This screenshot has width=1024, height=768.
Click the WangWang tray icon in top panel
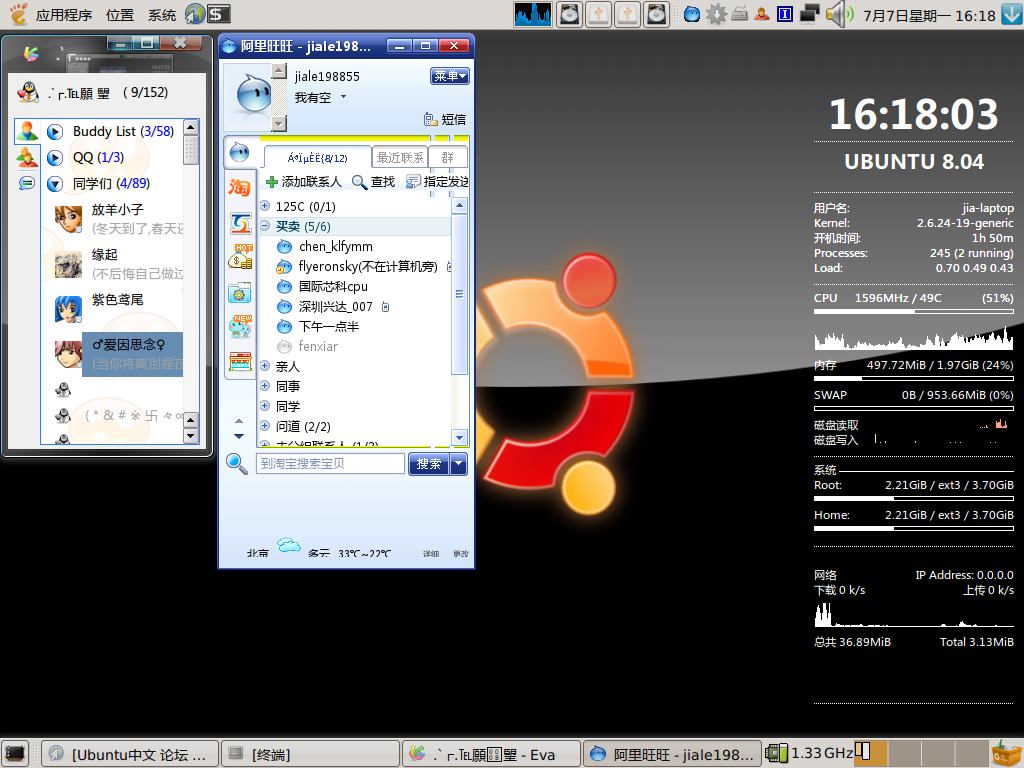[692, 14]
